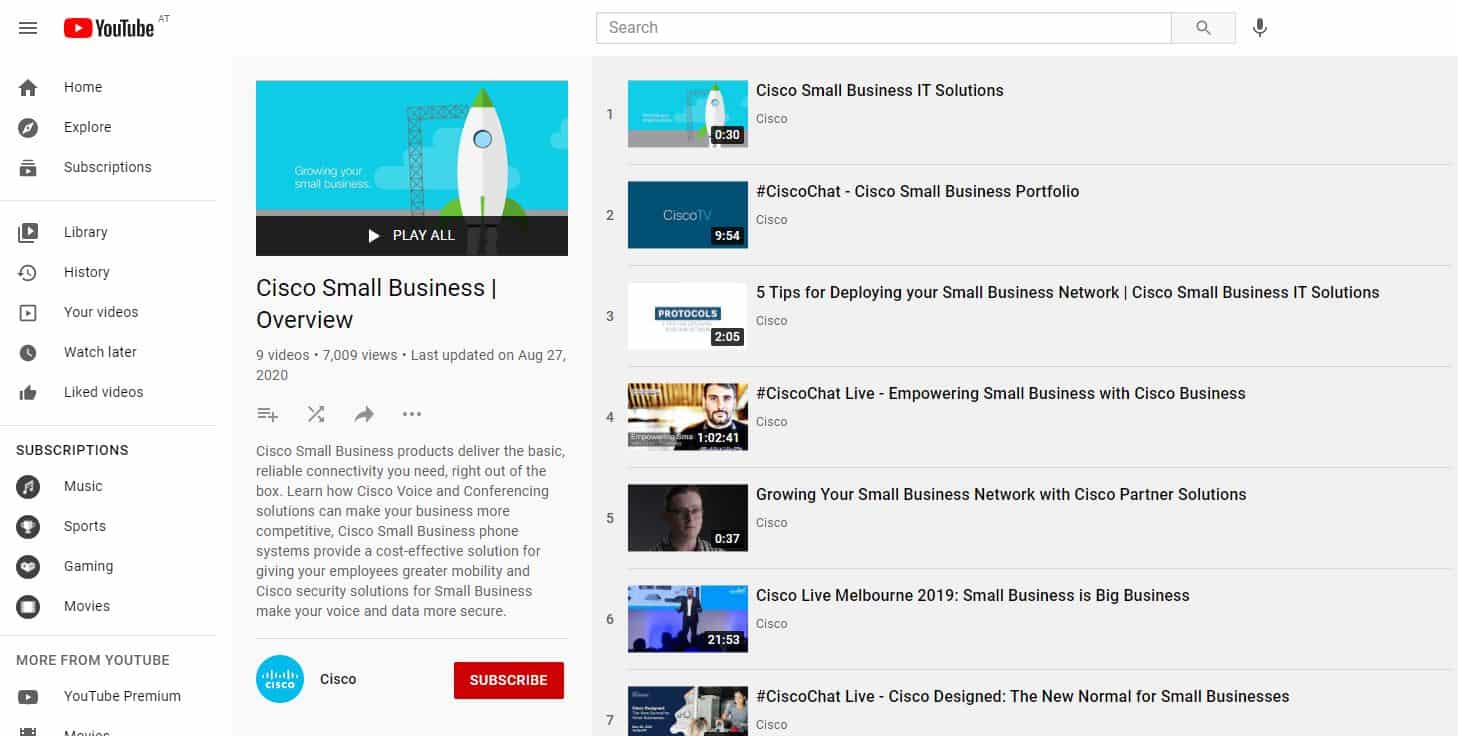The height and width of the screenshot is (736, 1458).
Task: Open video Cisco Small Business IT Solutions
Action: click(880, 90)
